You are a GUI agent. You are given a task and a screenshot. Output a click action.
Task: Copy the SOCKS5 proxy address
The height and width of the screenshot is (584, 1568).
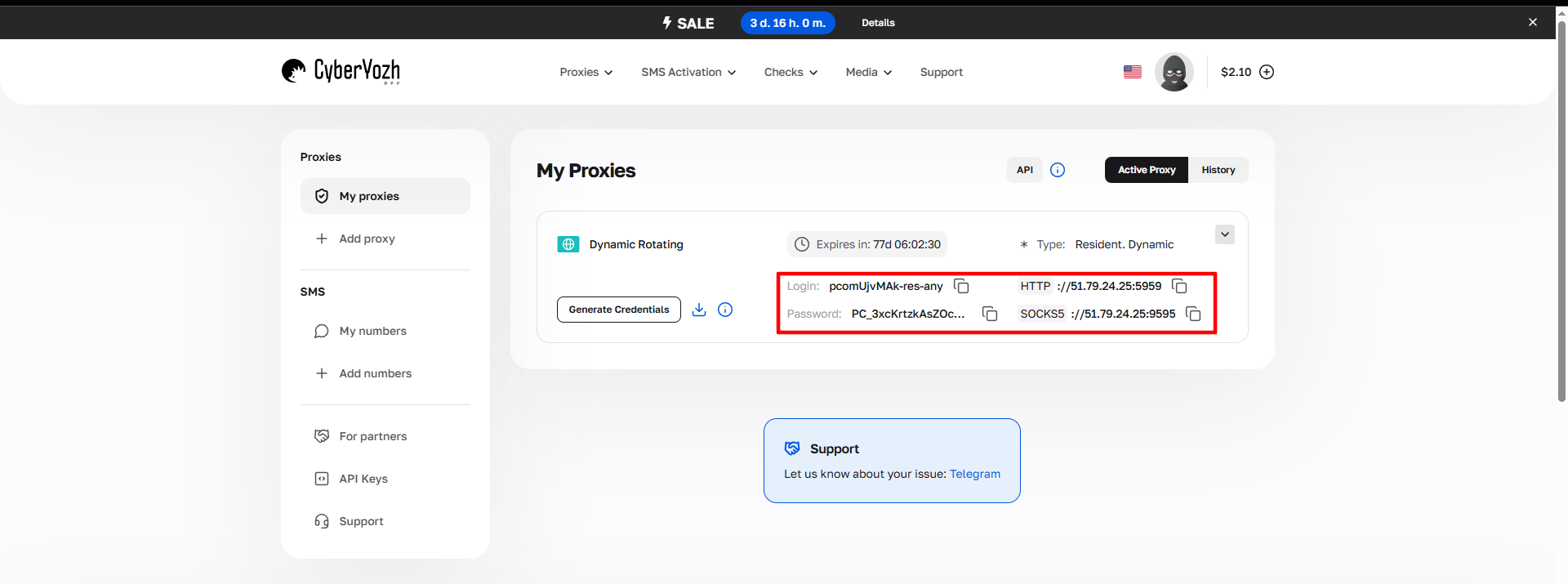pyautogui.click(x=1193, y=314)
